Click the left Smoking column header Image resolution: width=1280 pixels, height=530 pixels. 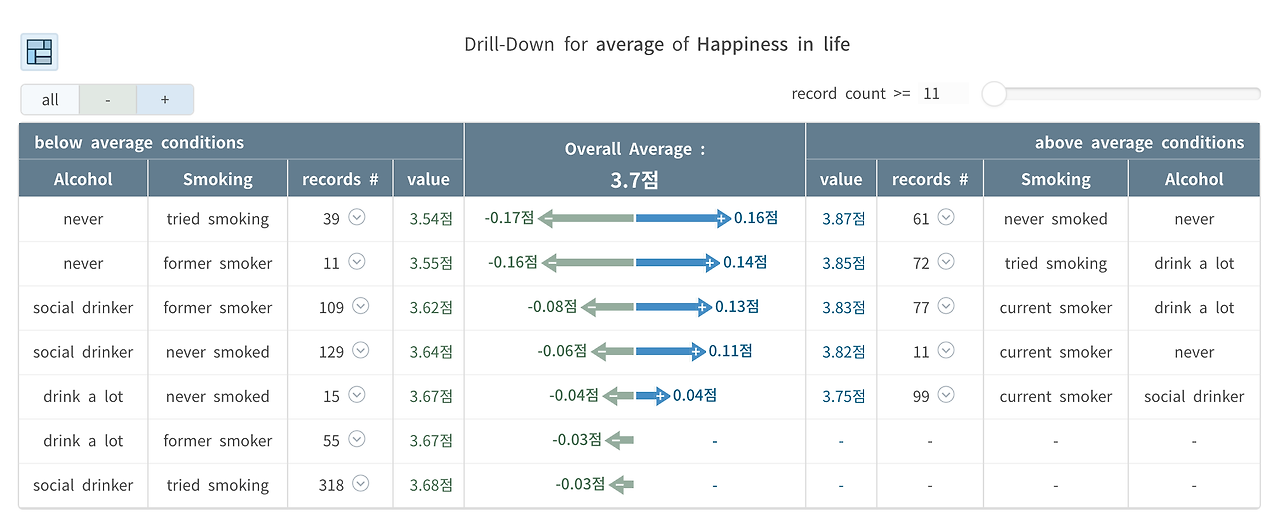218,179
